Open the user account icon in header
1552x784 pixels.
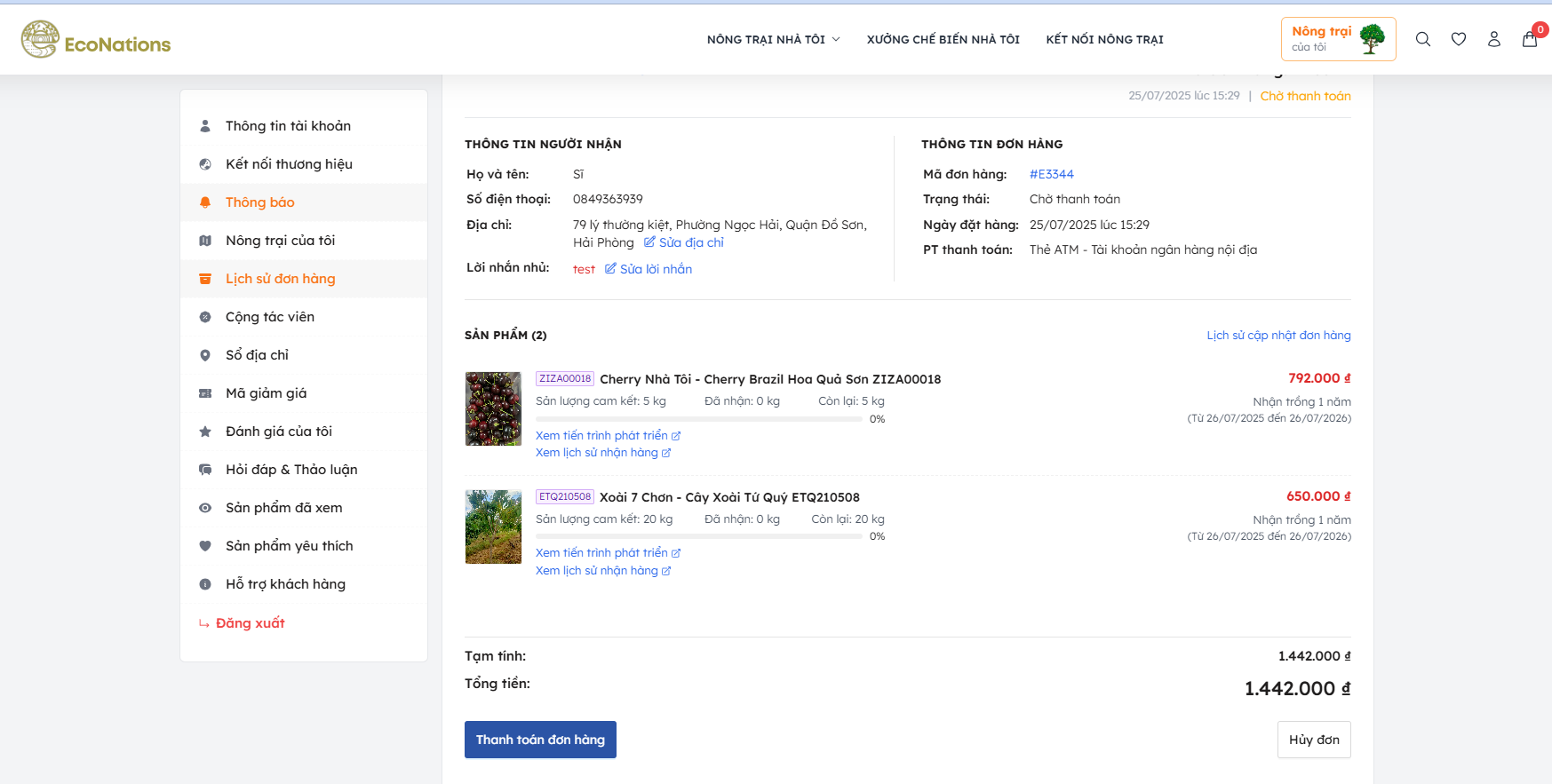pyautogui.click(x=1493, y=39)
